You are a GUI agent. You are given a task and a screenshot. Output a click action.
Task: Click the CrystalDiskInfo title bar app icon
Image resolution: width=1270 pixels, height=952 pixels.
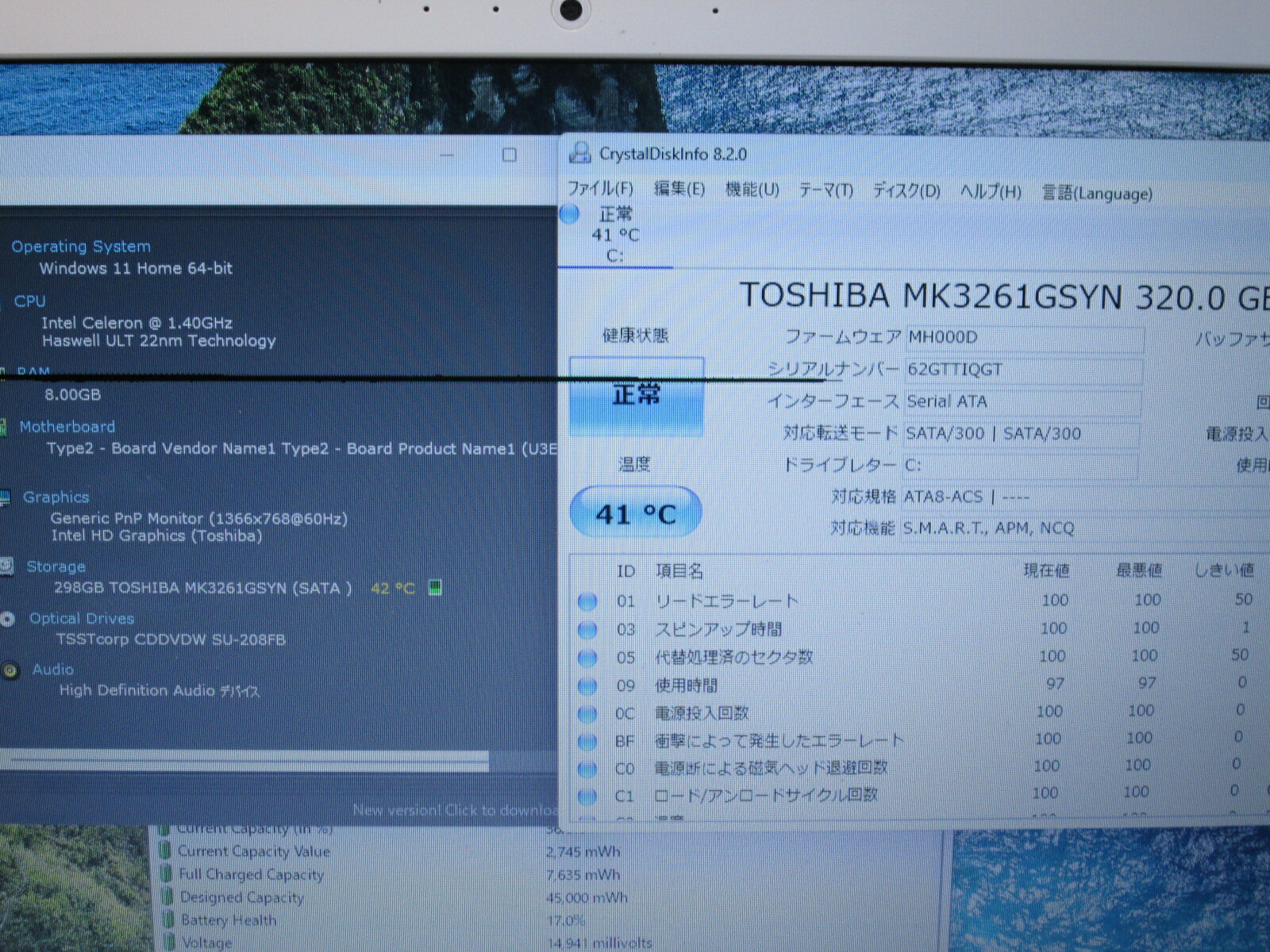(580, 153)
